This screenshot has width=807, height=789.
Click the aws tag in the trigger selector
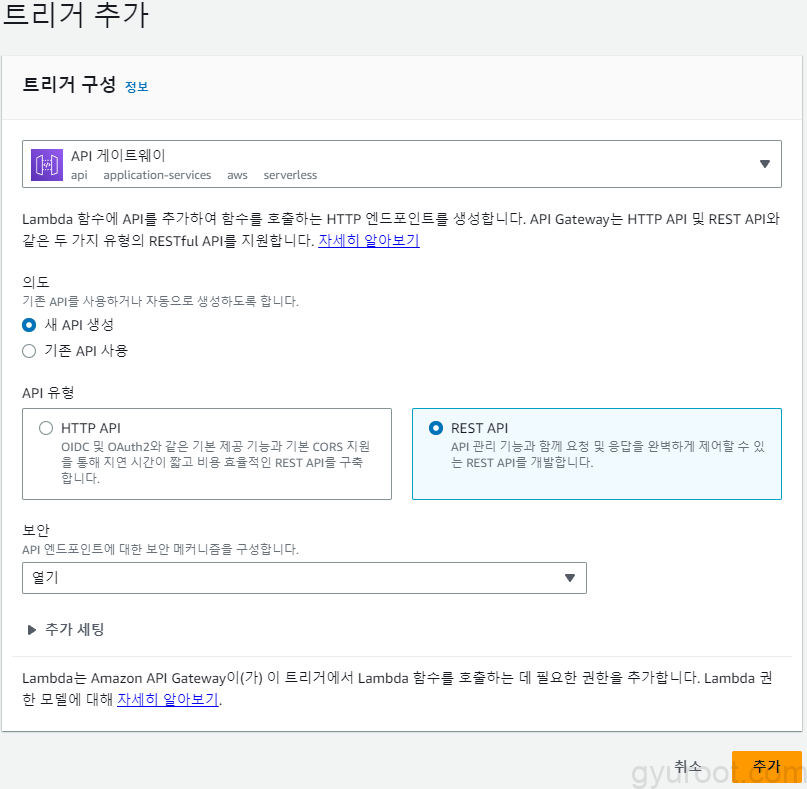click(x=237, y=175)
